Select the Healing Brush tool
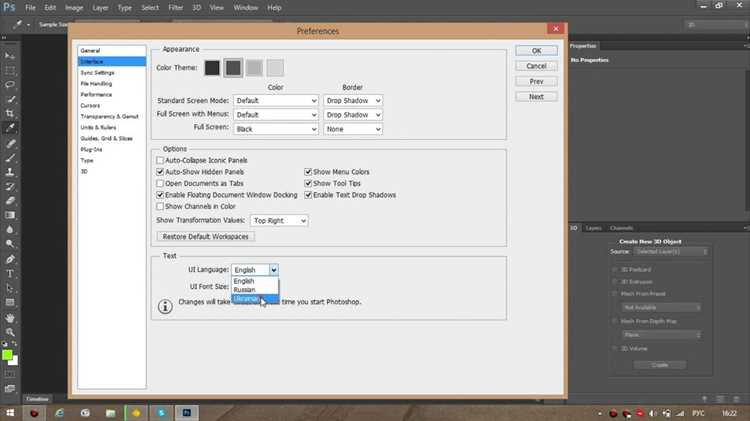 click(10, 143)
